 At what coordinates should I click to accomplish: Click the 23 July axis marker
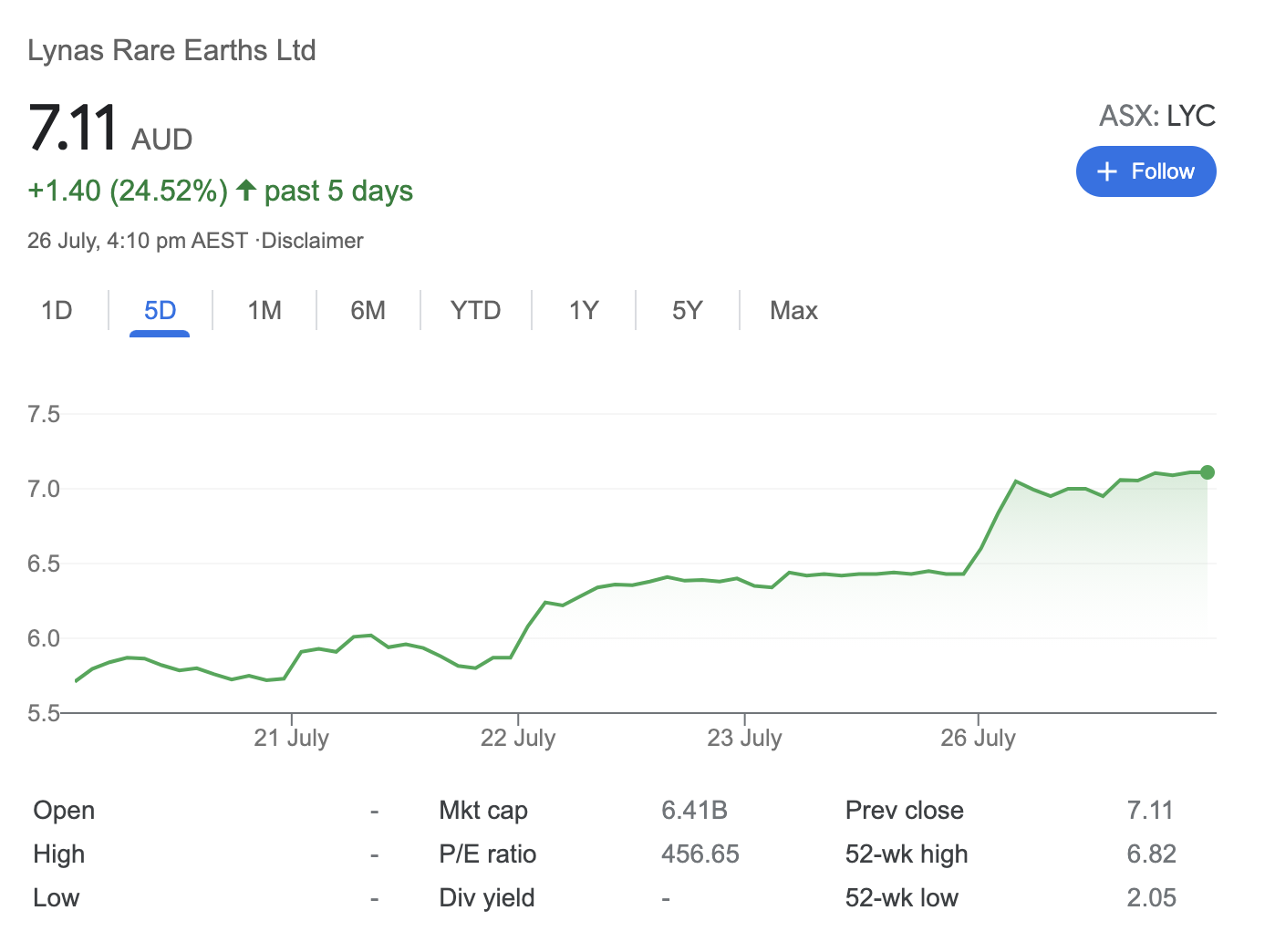(x=744, y=738)
